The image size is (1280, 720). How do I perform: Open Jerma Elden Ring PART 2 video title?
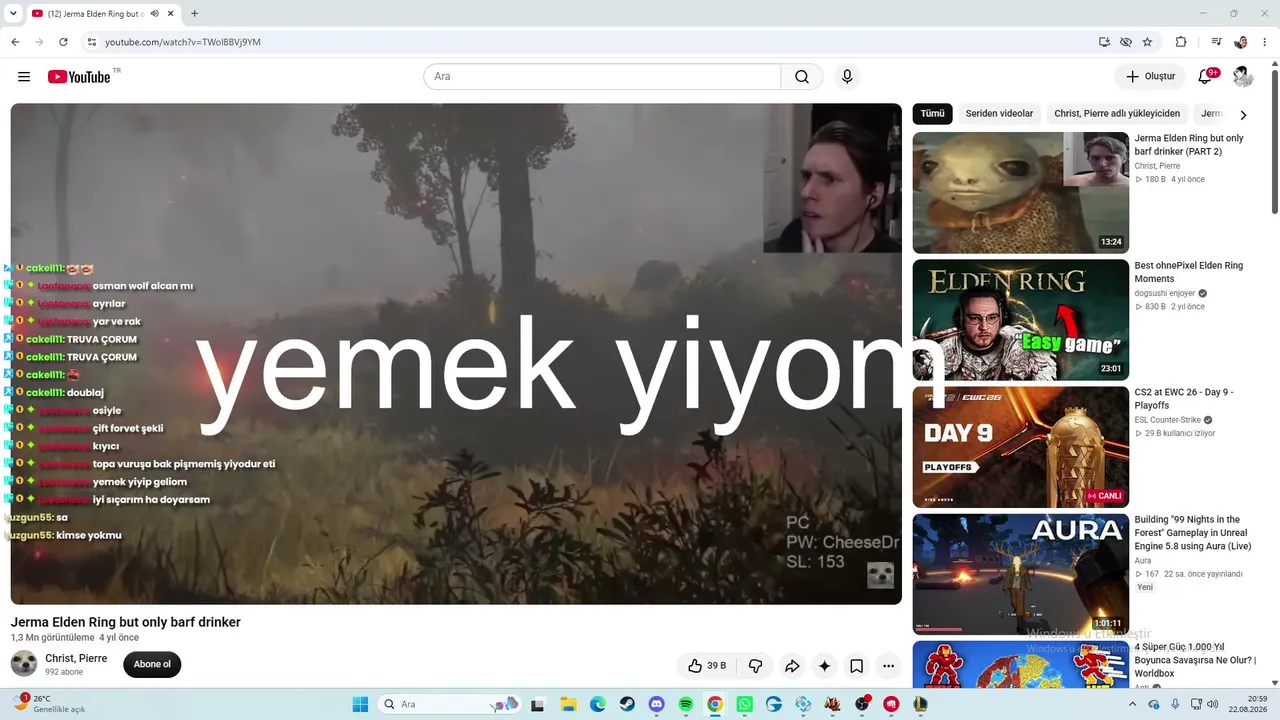click(x=1189, y=145)
